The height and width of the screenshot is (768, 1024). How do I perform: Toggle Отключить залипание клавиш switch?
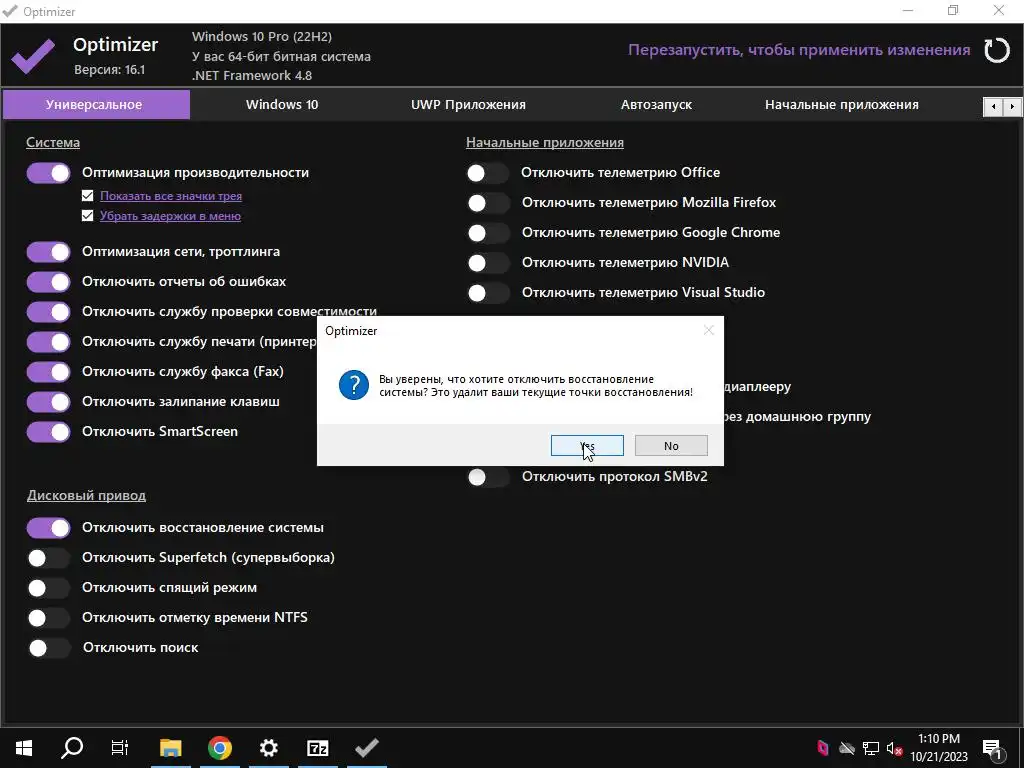coord(48,402)
